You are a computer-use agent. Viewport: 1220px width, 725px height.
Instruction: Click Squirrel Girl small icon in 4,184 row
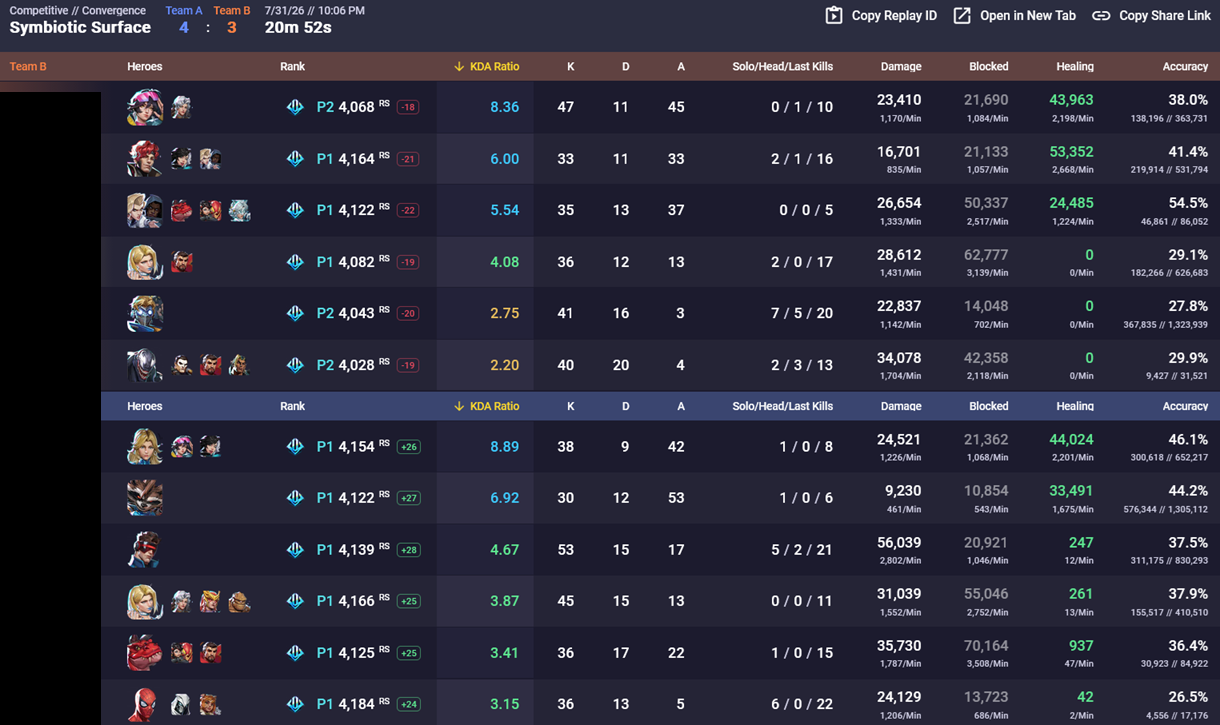point(210,704)
